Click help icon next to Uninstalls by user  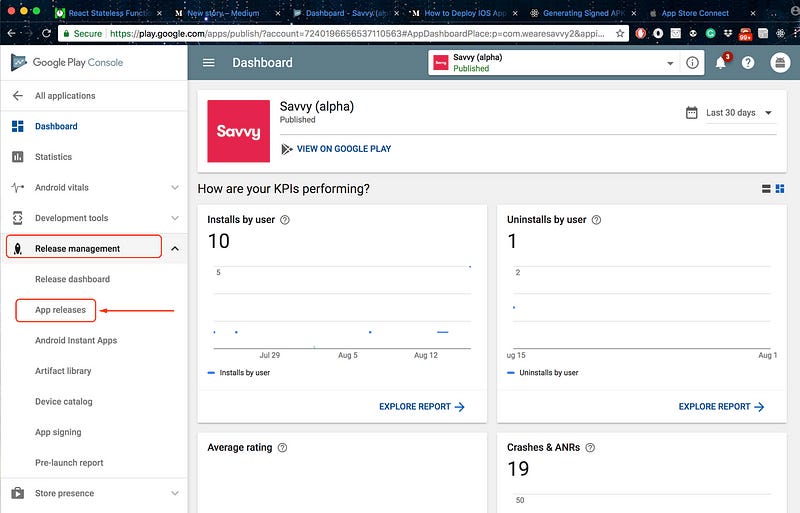[596, 220]
